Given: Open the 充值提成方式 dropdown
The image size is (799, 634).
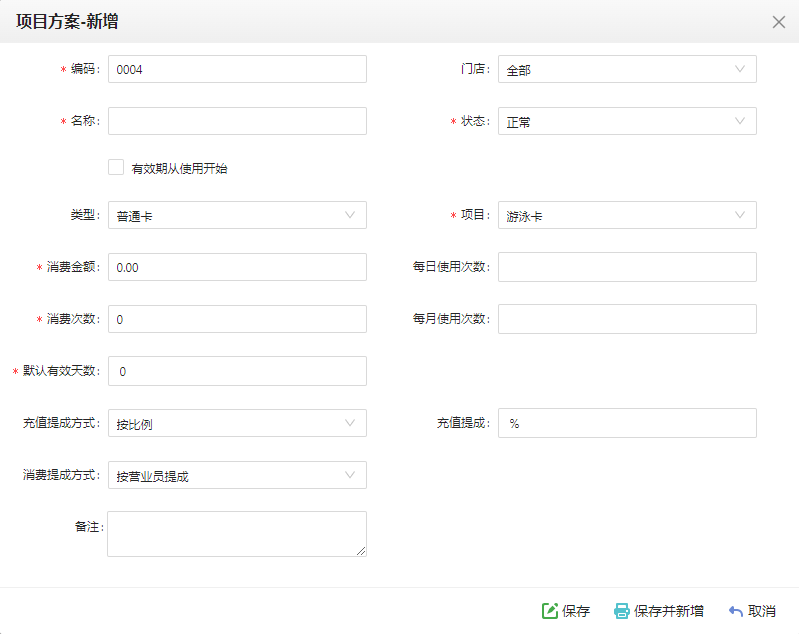Looking at the screenshot, I should point(237,423).
